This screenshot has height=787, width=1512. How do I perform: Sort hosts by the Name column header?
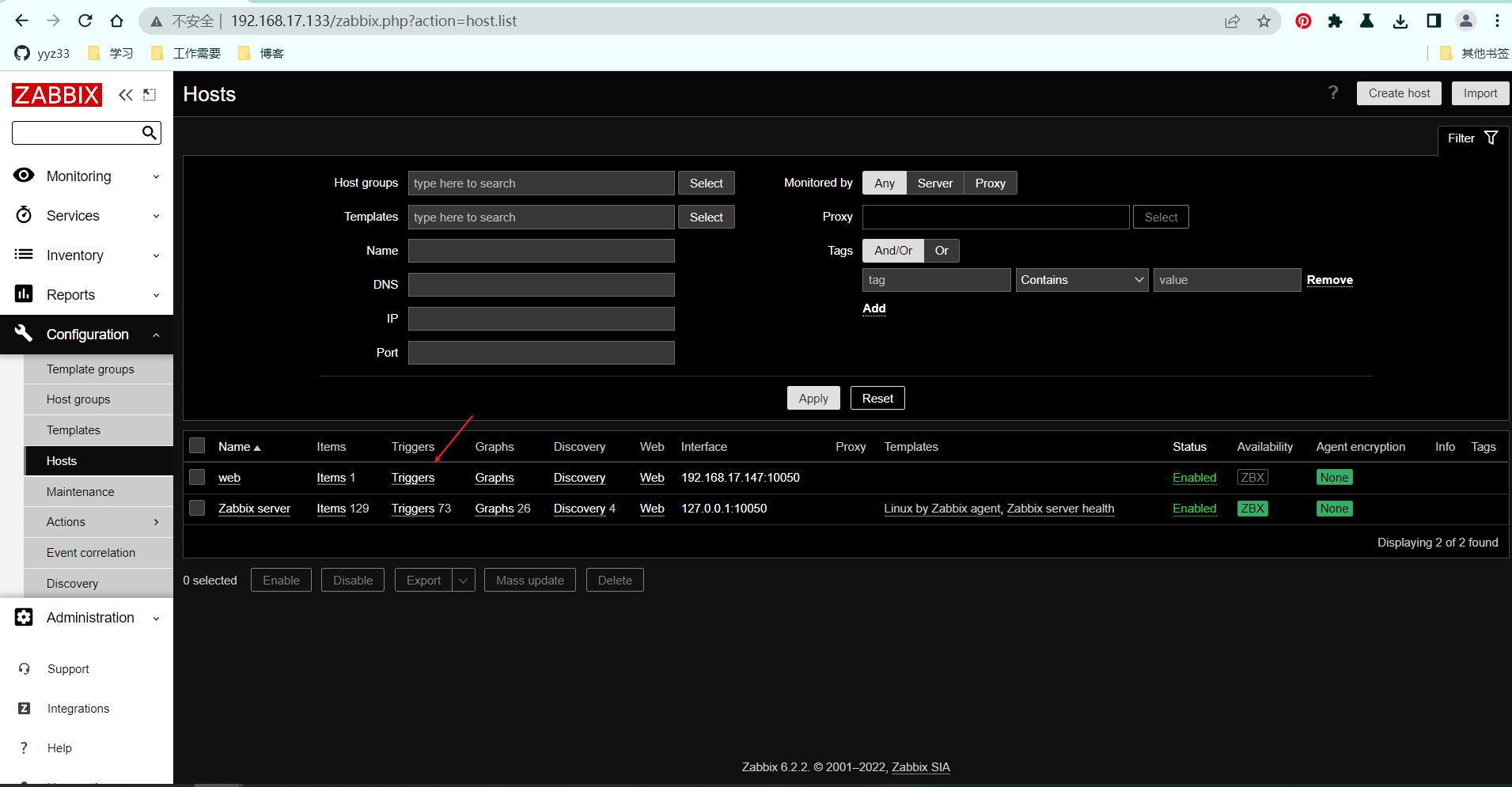coord(239,447)
